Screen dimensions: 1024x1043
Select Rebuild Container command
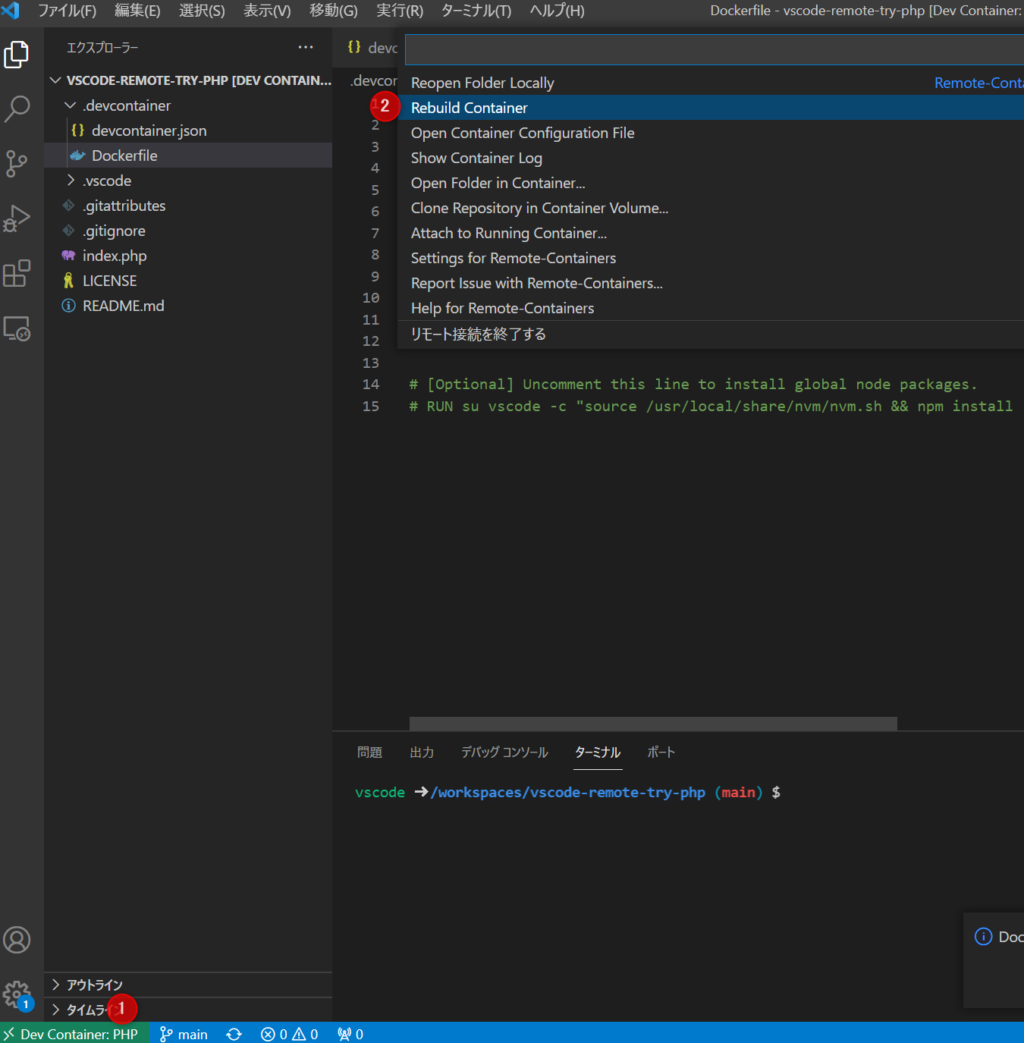click(x=711, y=108)
